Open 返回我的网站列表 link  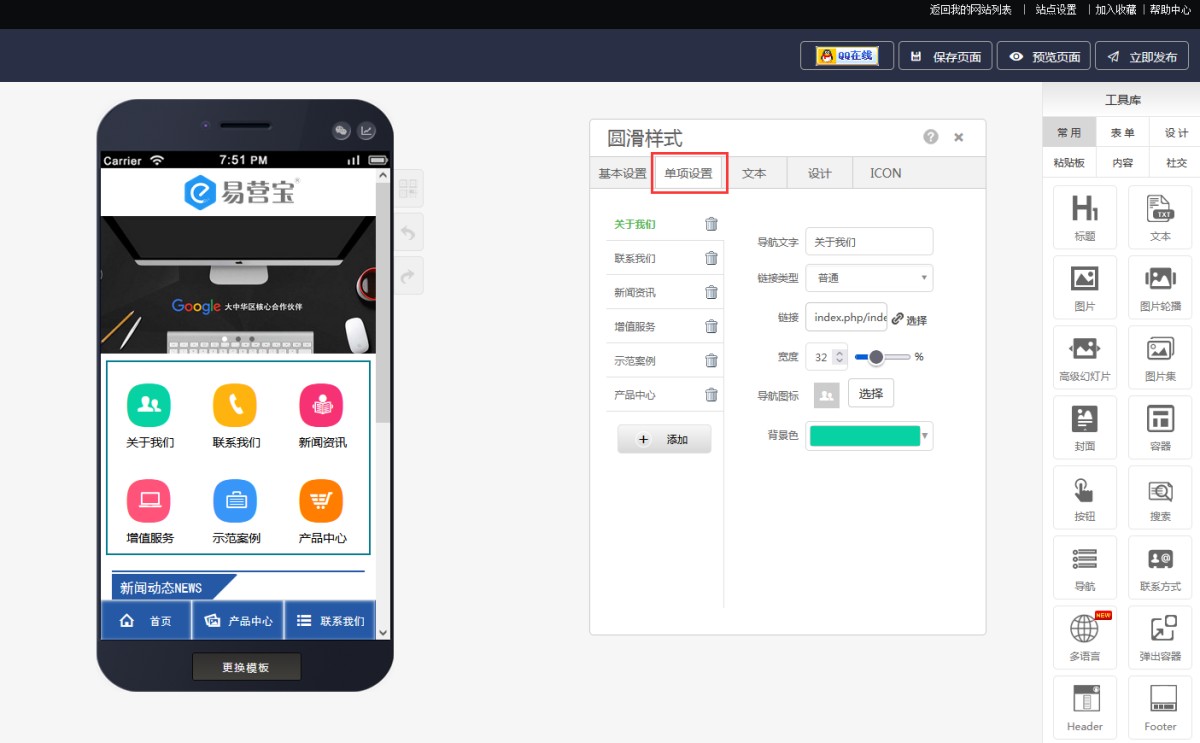coord(971,10)
